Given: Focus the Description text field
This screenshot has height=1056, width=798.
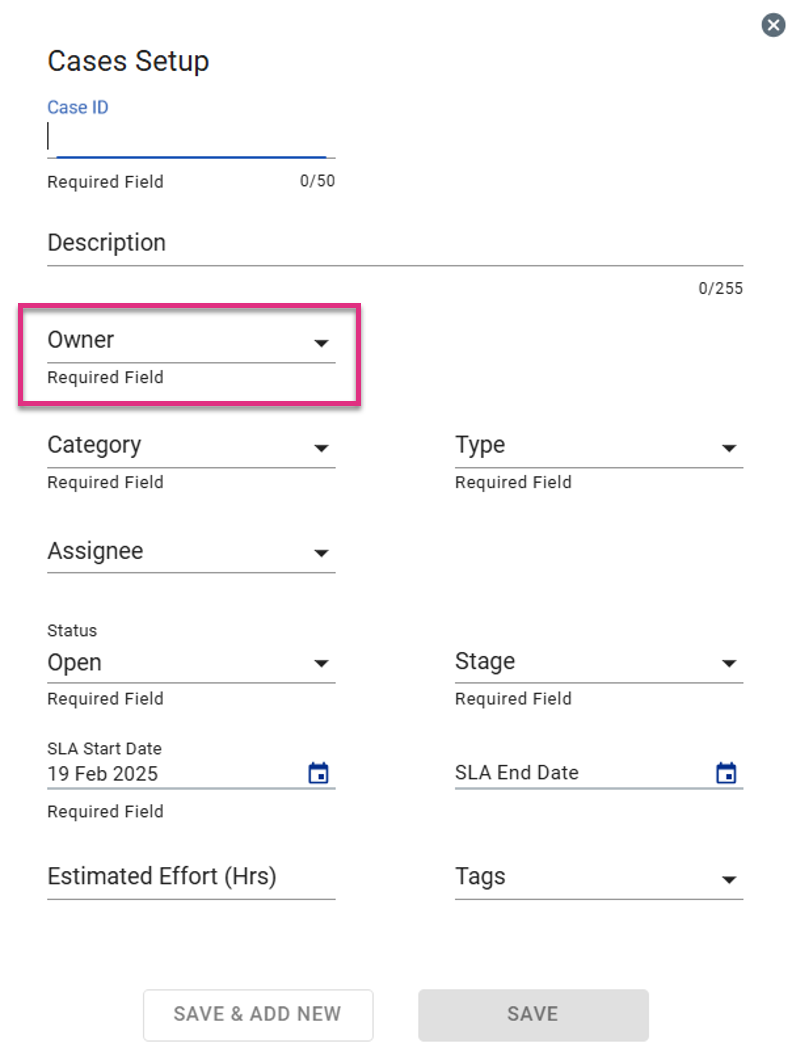Looking at the screenshot, I should click(x=395, y=244).
